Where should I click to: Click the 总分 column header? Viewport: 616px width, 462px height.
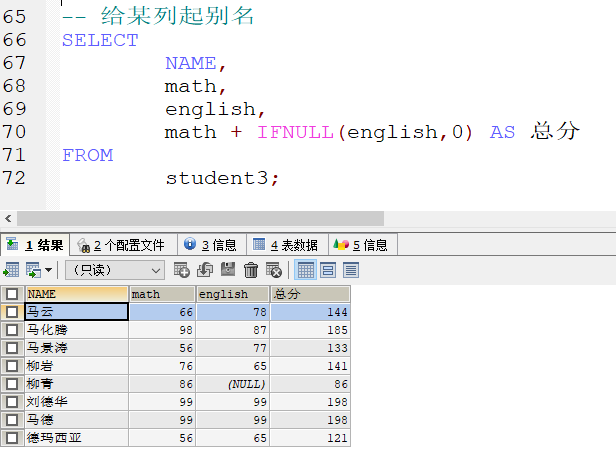[310, 294]
